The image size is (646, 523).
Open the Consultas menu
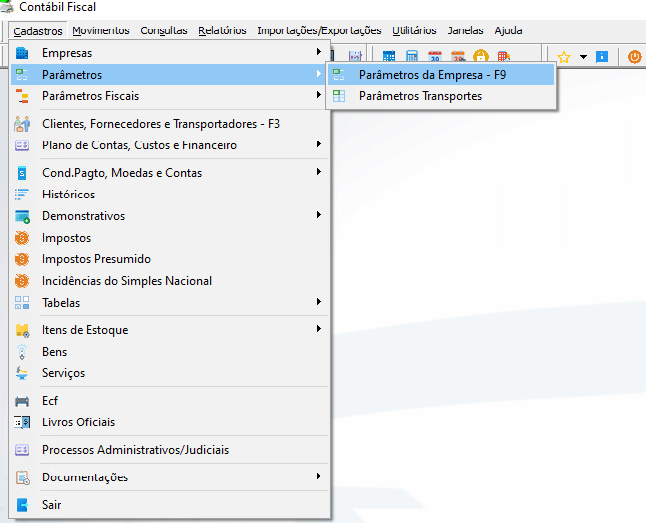(x=164, y=30)
